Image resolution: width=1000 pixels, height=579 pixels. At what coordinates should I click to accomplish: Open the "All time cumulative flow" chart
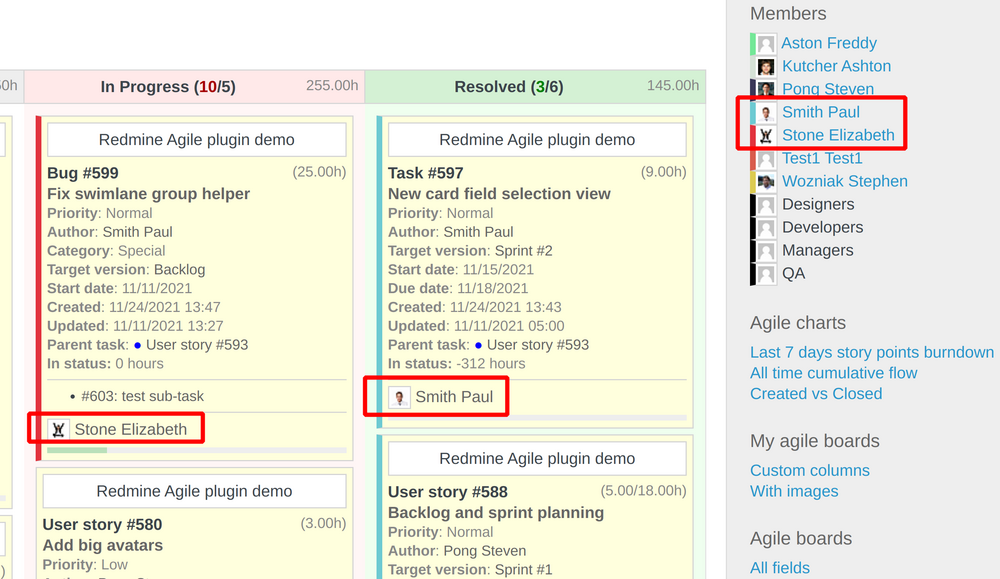coord(833,372)
